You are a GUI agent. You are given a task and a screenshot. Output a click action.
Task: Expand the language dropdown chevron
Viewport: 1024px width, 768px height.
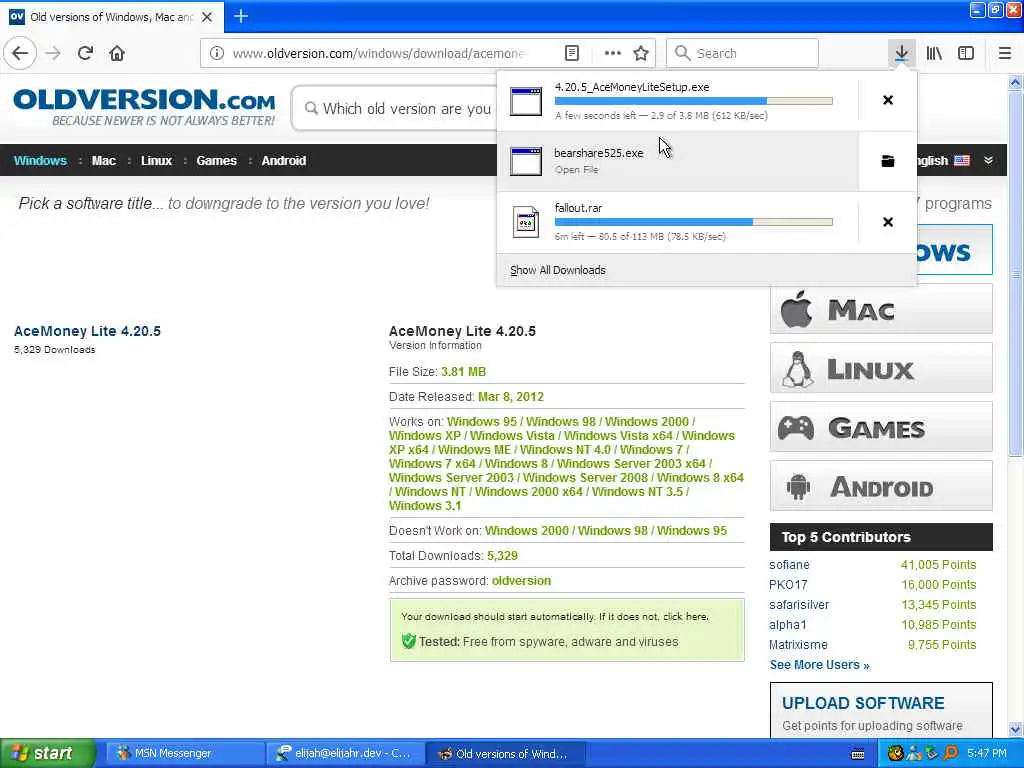988,160
